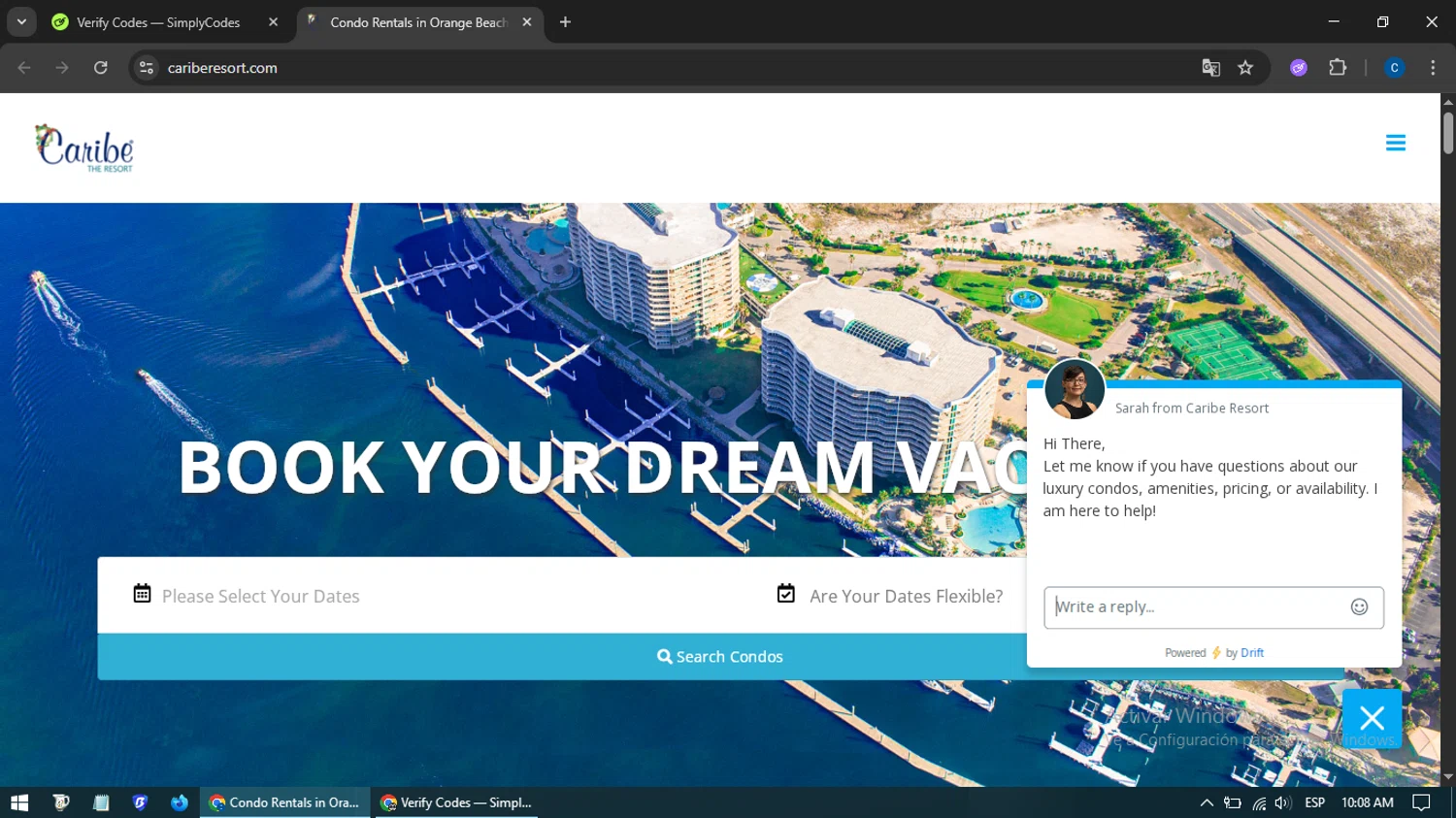
Task: Open the Chrome profile avatar
Action: (x=1394, y=68)
